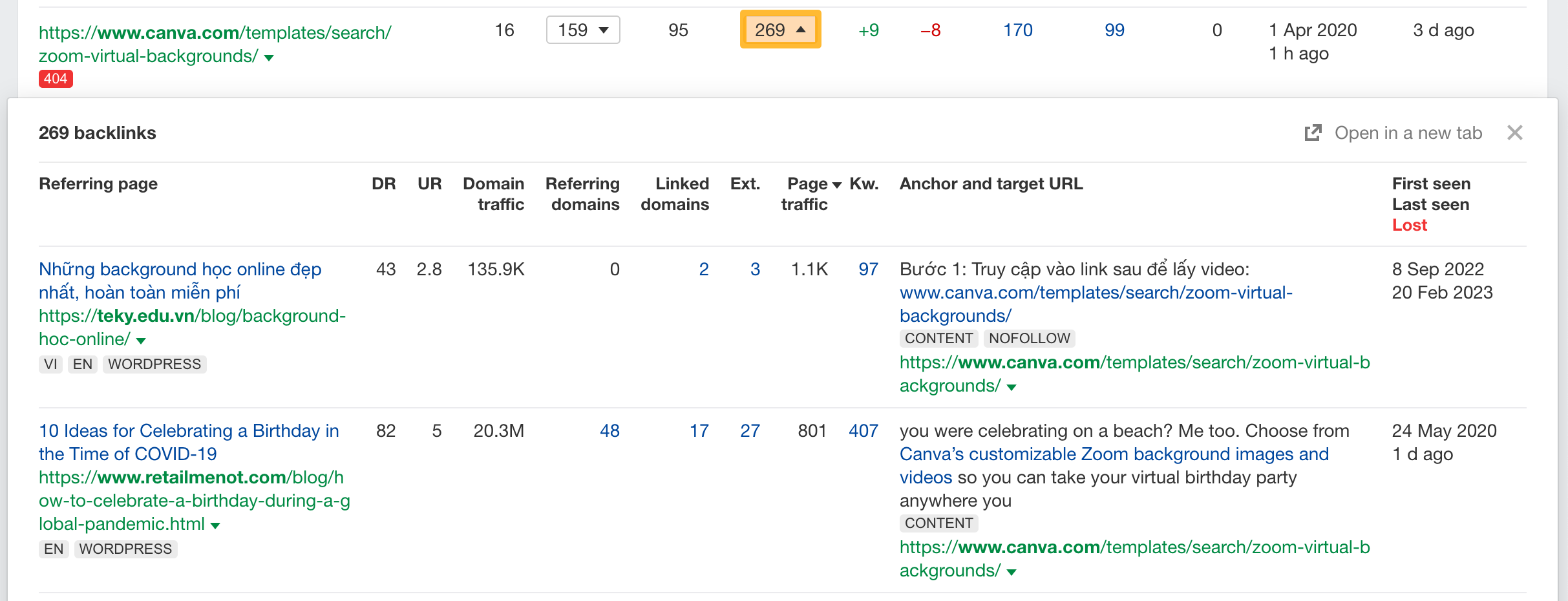The width and height of the screenshot is (1568, 601).
Task: Click the Domain traffic column header
Action: click(x=494, y=194)
